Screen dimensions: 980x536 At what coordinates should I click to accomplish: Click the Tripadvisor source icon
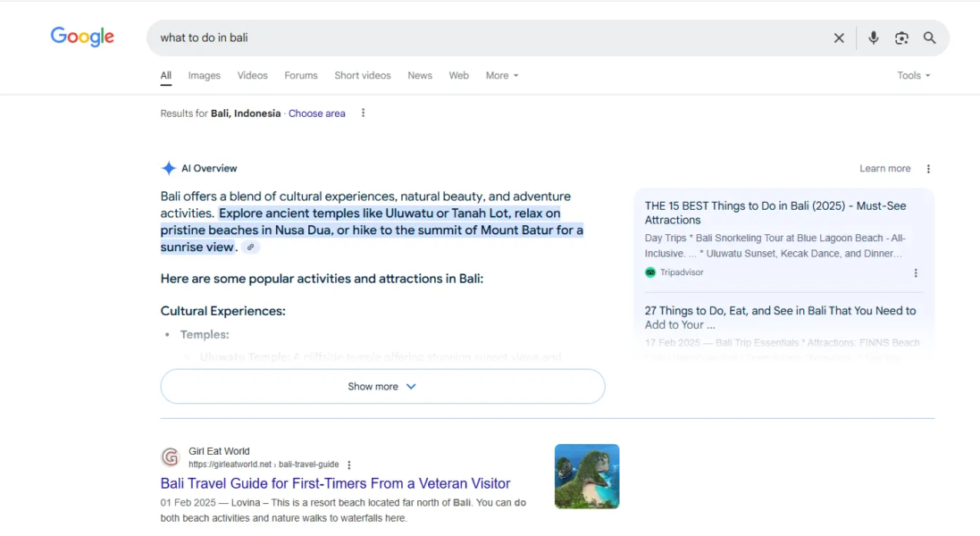[x=650, y=272]
